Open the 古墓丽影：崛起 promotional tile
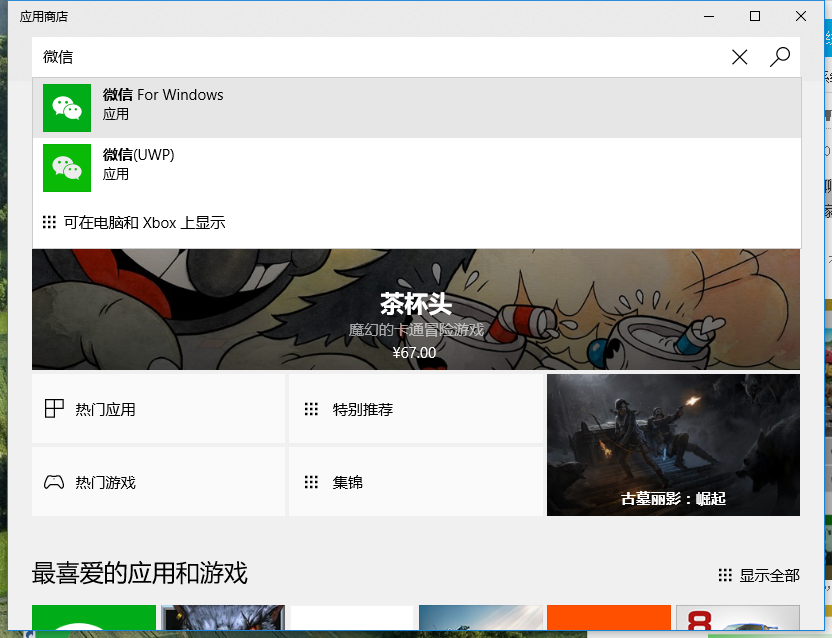 click(672, 445)
